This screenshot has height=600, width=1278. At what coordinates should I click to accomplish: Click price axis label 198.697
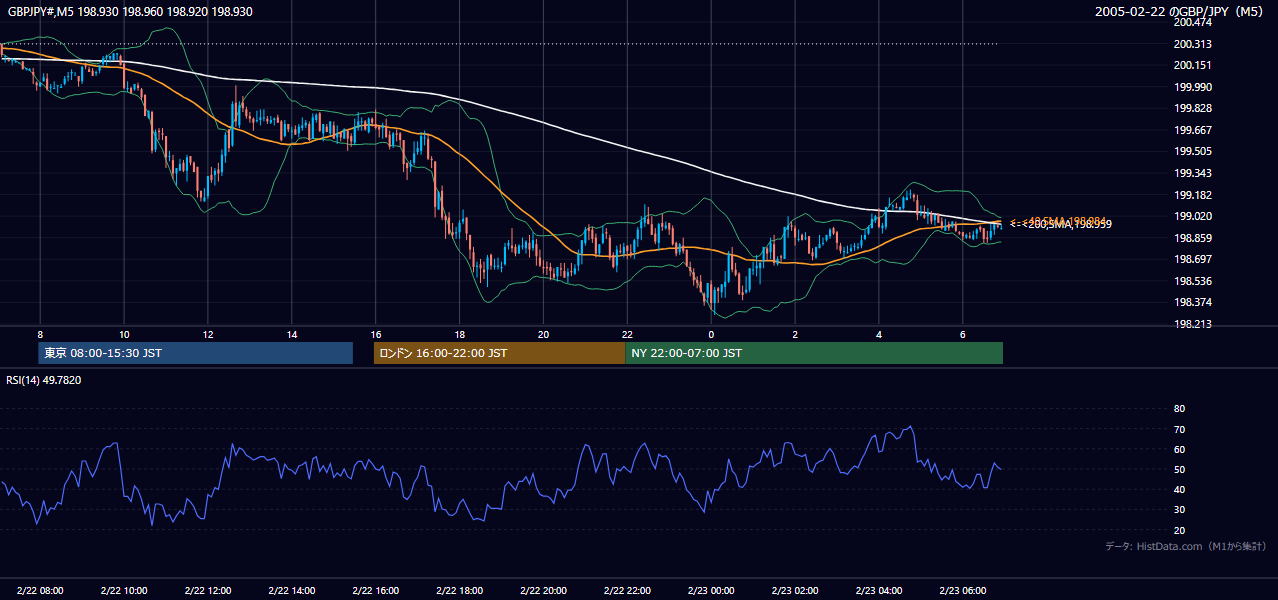pyautogui.click(x=1193, y=259)
